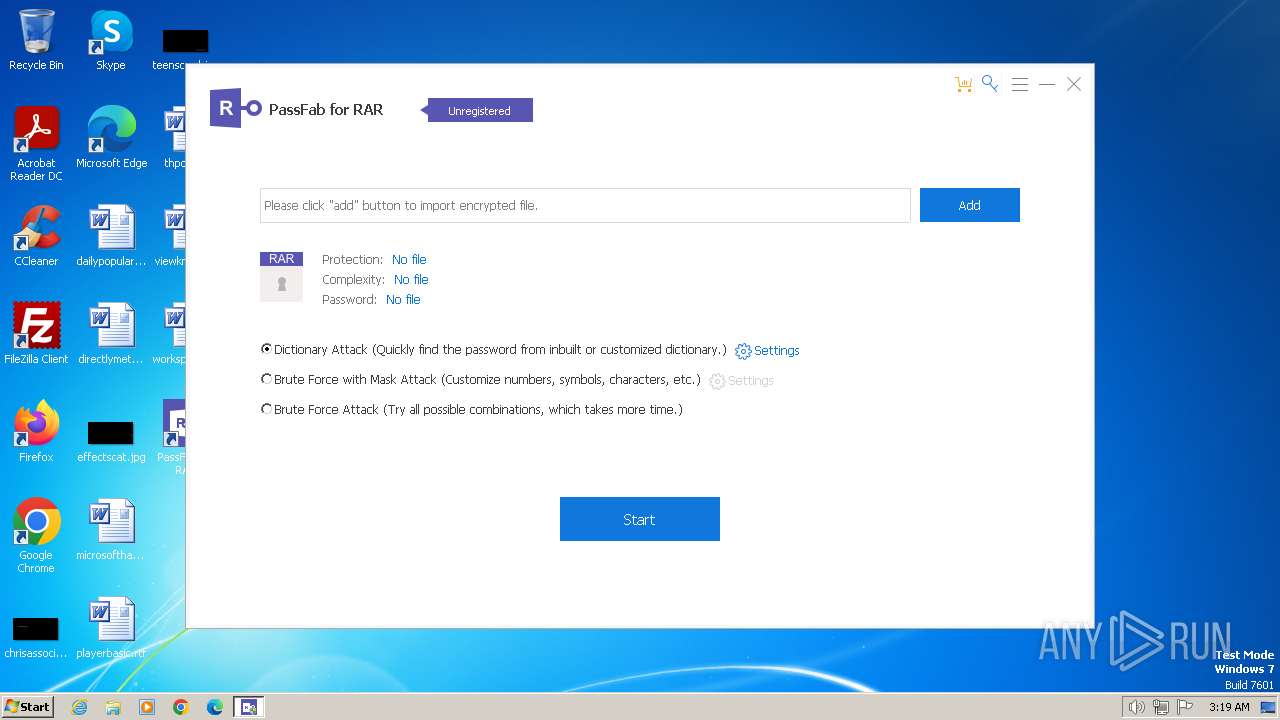1280x720 pixels.
Task: Click the taskbar clock 3:19 AM
Action: pyautogui.click(x=1229, y=707)
